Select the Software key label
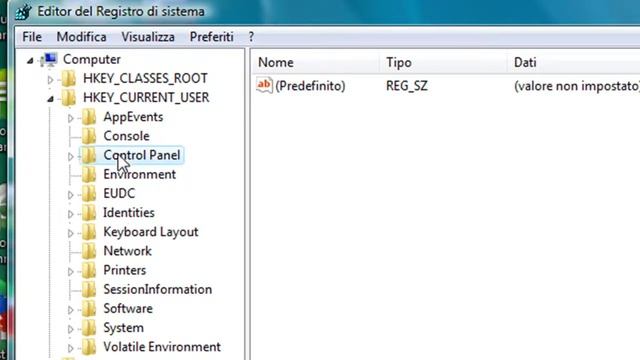This screenshot has width=640, height=360. point(128,309)
